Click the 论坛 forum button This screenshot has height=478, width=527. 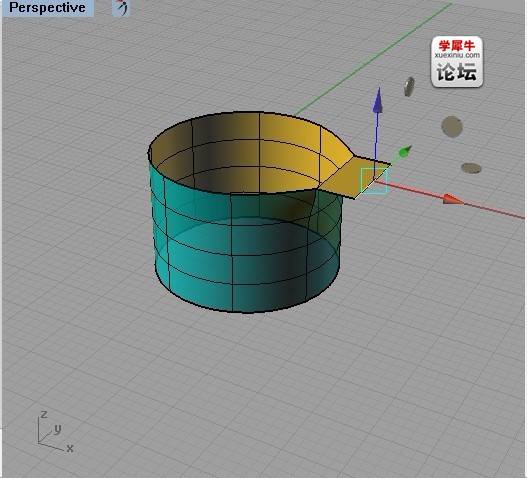(x=457, y=72)
